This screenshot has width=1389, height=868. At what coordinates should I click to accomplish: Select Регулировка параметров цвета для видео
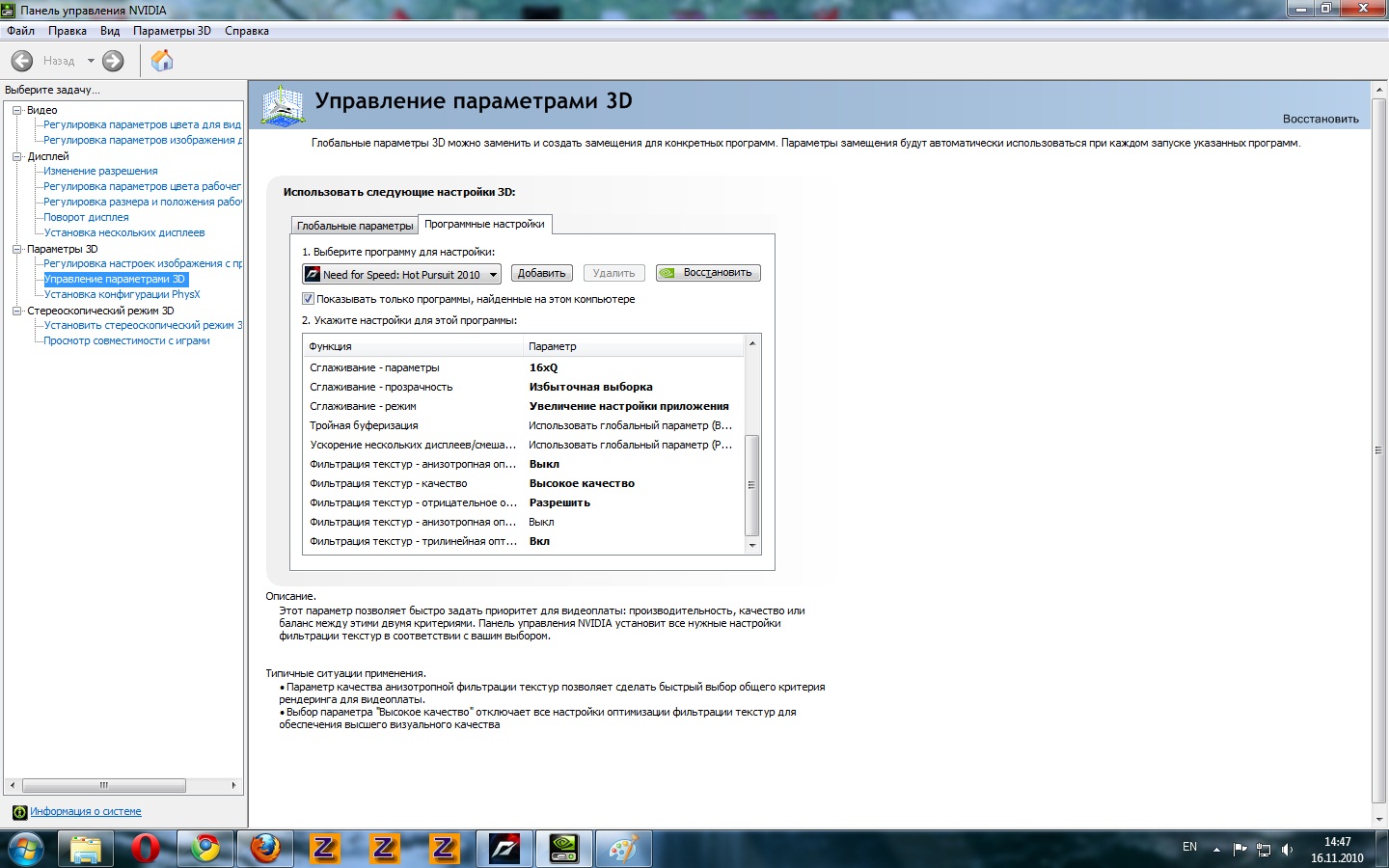(x=142, y=124)
